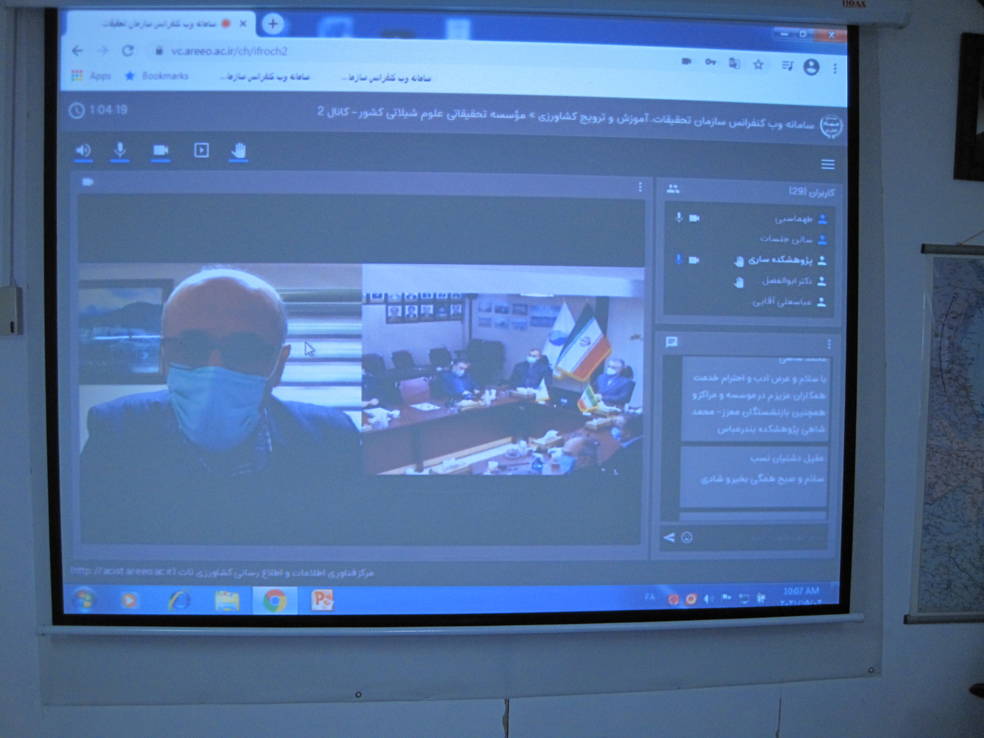Raise your hand in the meeting

[x=238, y=151]
